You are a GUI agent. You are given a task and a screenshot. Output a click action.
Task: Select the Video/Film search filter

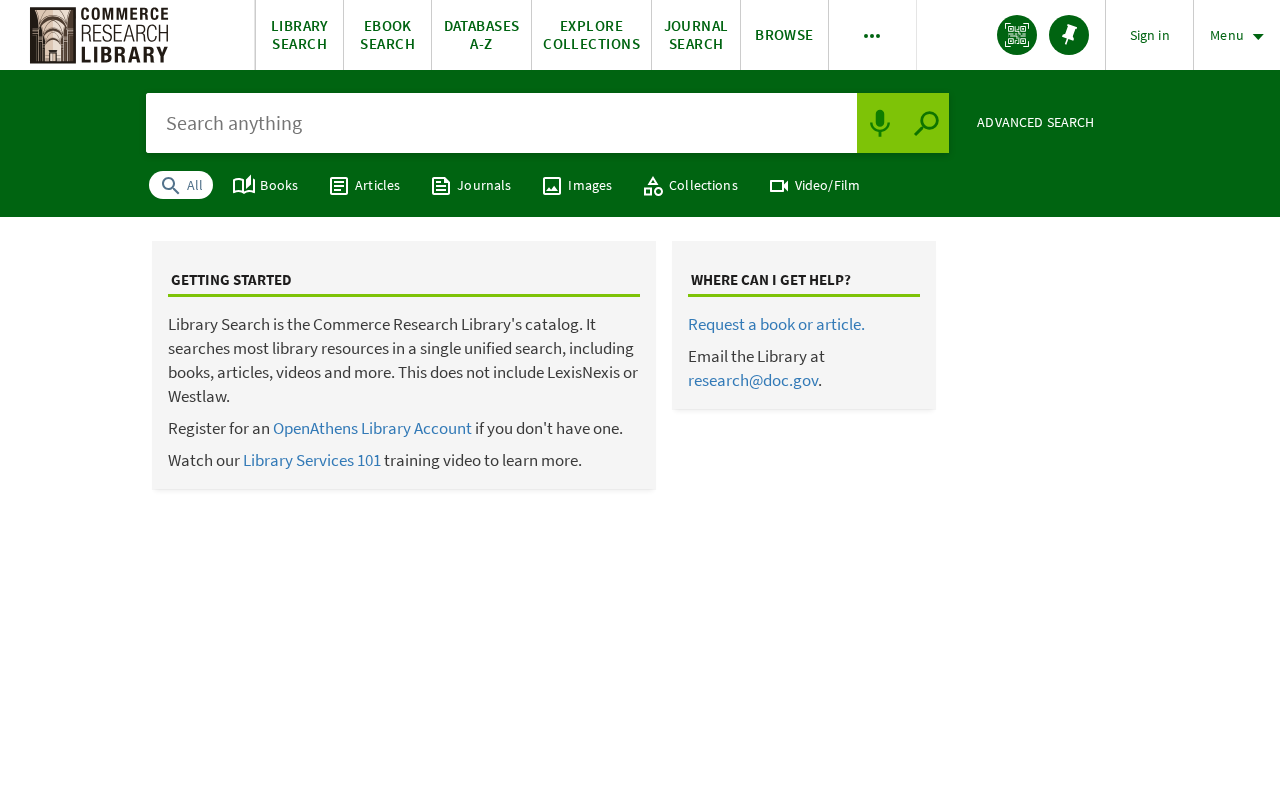point(815,185)
